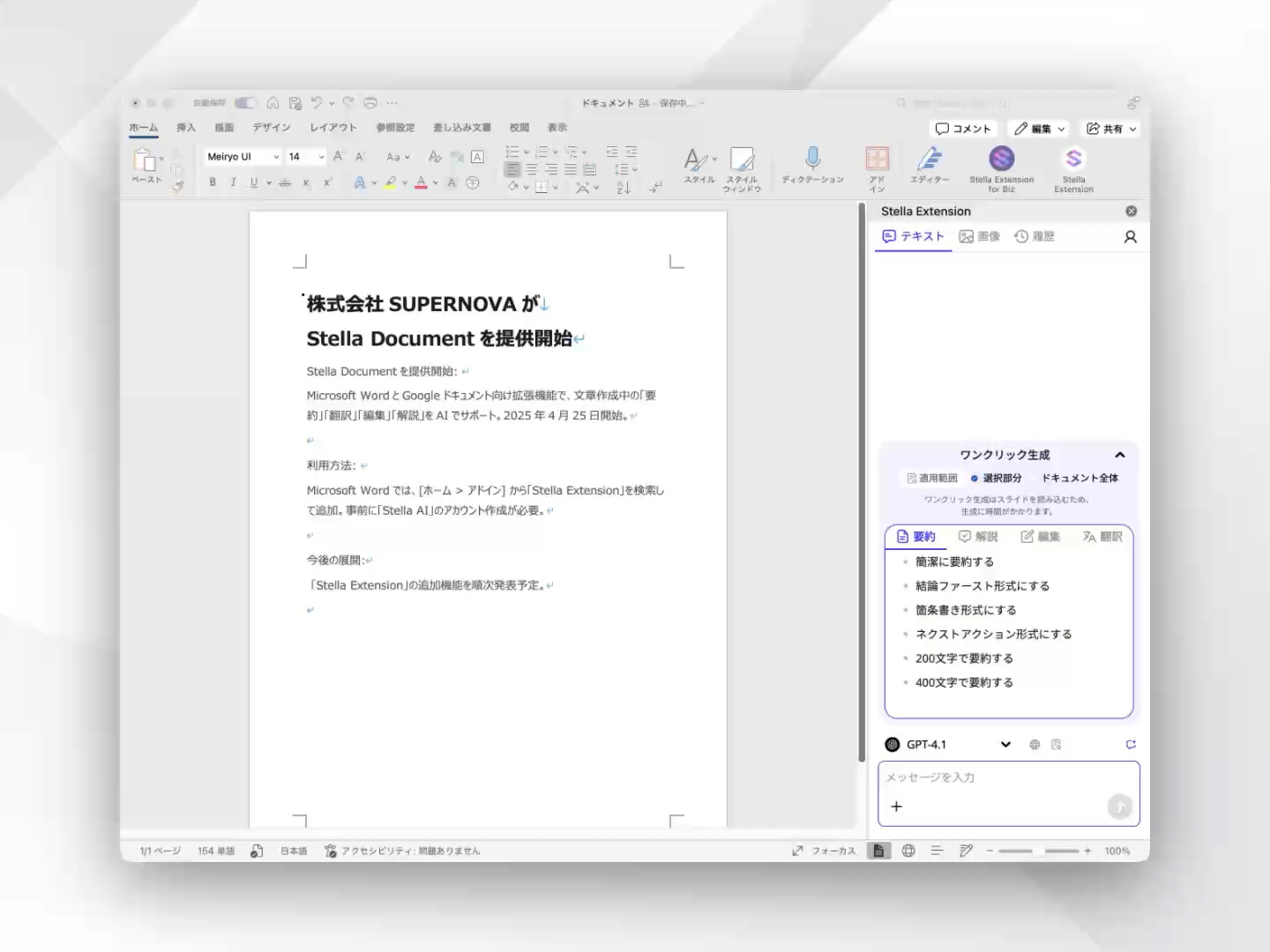Image resolution: width=1270 pixels, height=952 pixels.
Task: Open the underline style dropdown arrow
Action: pos(269,183)
